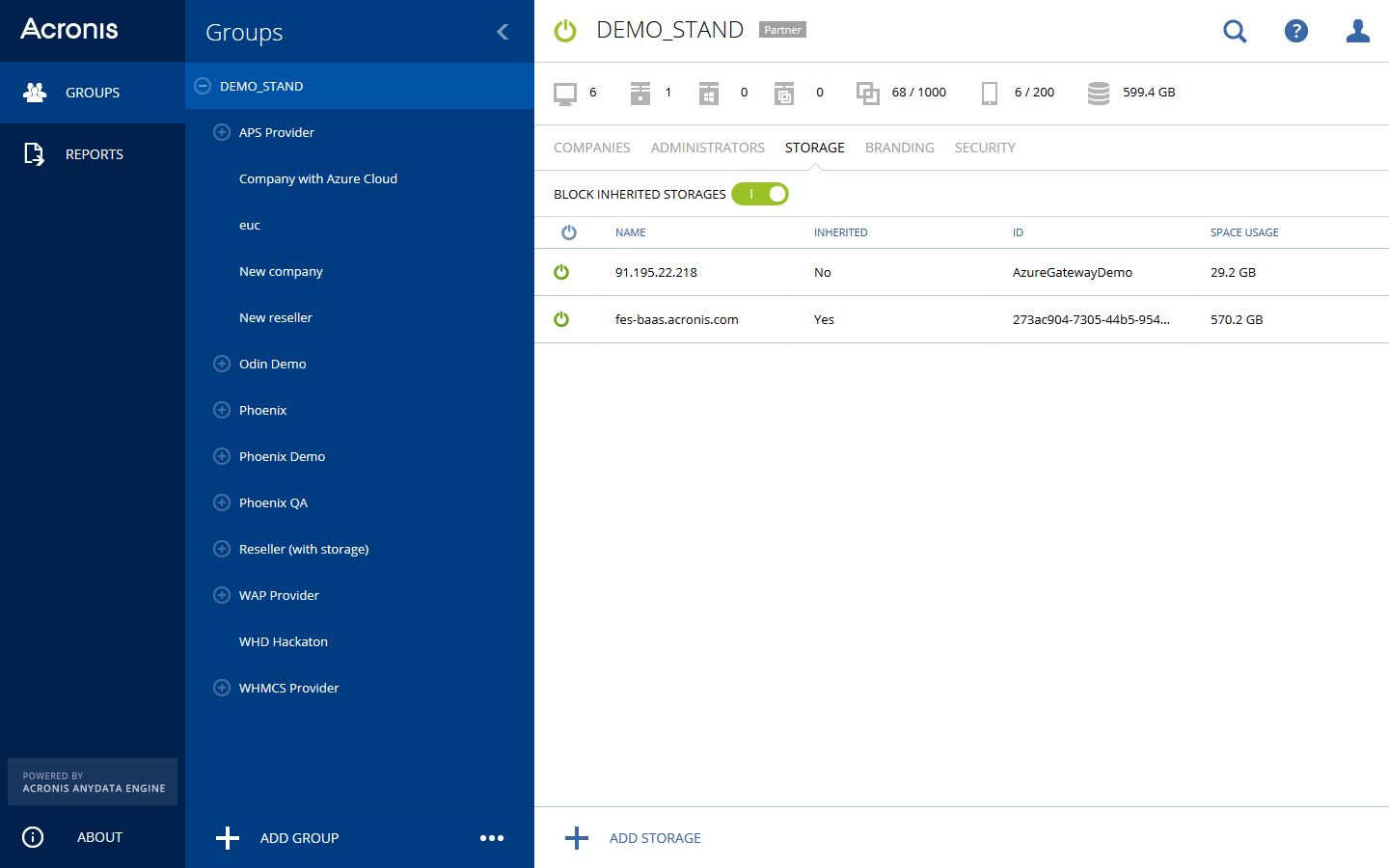This screenshot has height=868, width=1389.
Task: Click the three-dots more options icon
Action: (492, 838)
